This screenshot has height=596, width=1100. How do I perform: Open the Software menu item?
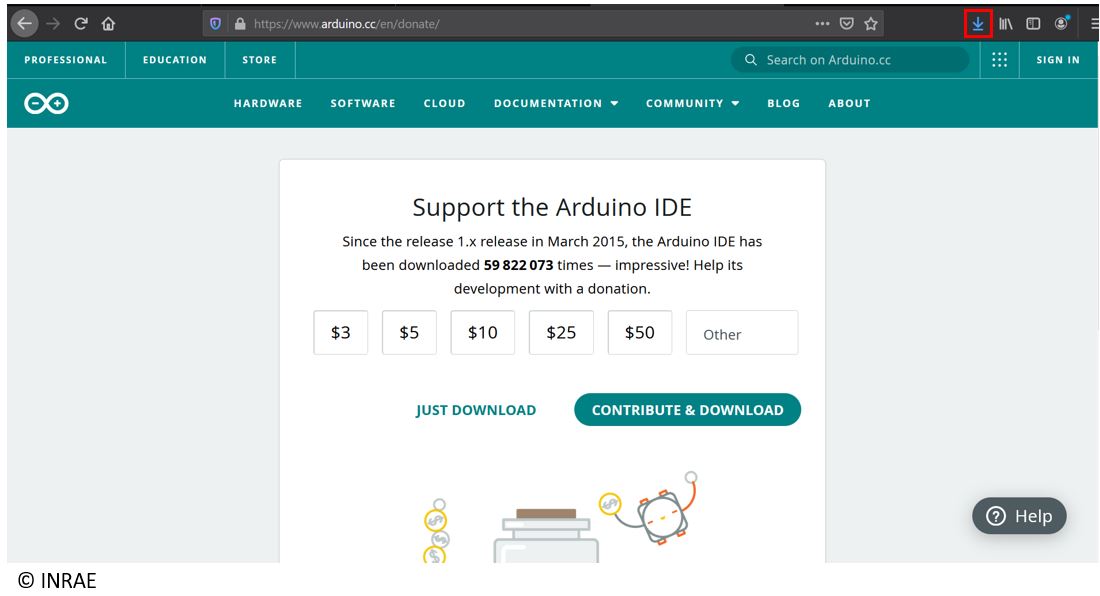pos(363,103)
